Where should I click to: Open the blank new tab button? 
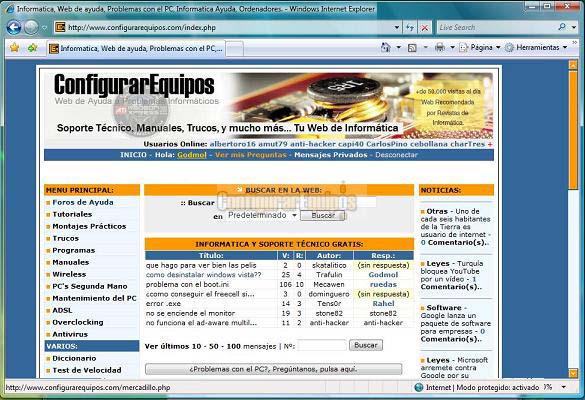(235, 49)
